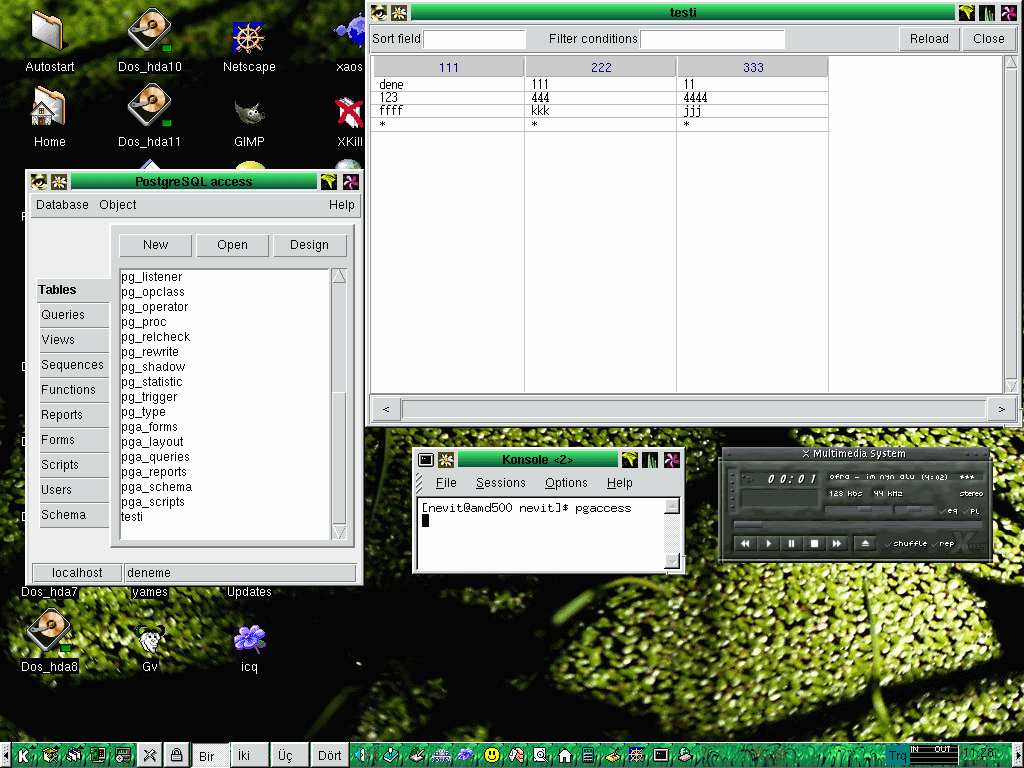Click the Filter conditions input box
The image size is (1024, 768).
point(712,39)
